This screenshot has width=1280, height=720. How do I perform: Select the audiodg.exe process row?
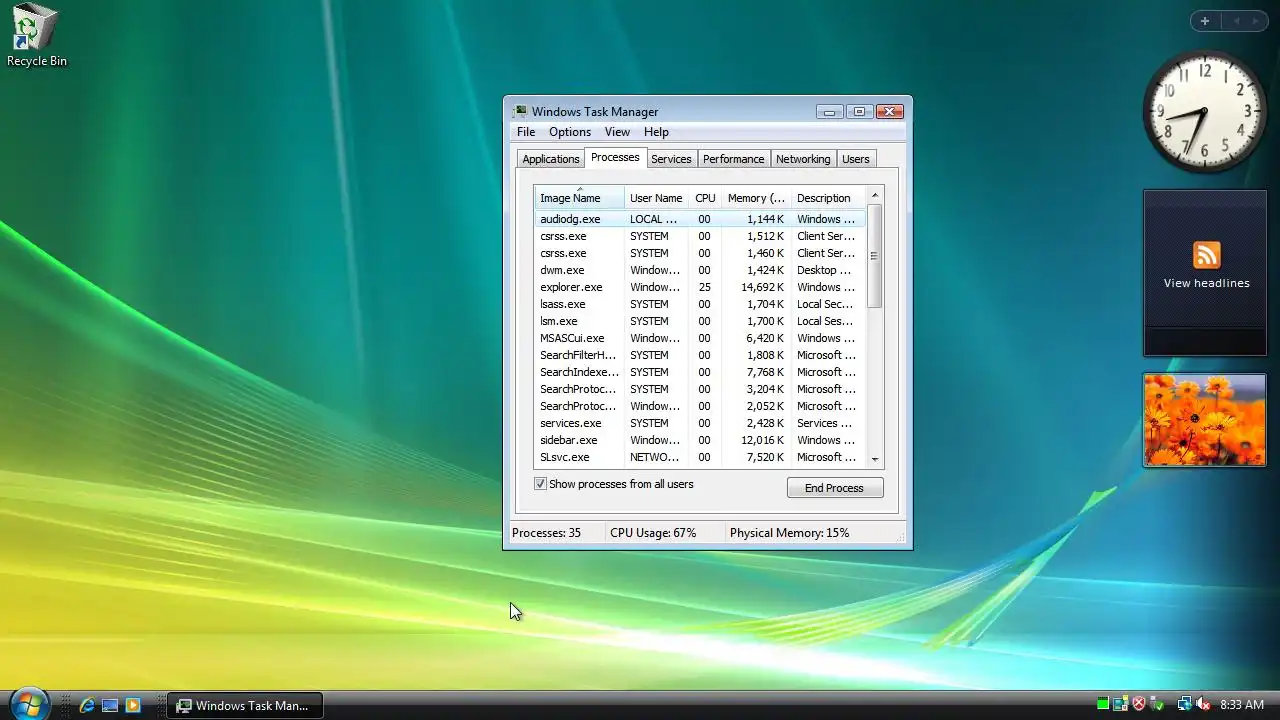point(700,219)
